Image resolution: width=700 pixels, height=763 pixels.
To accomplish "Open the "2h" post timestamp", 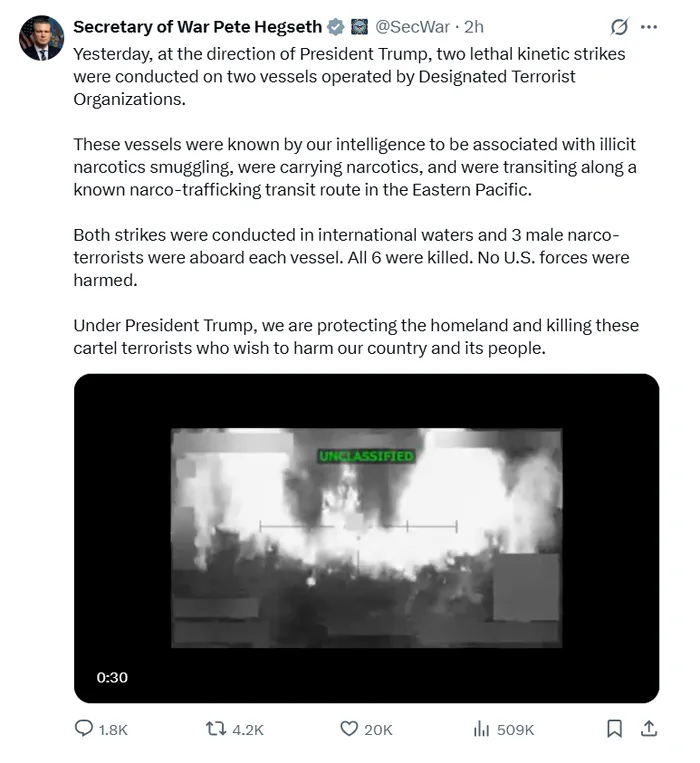I will click(x=473, y=27).
